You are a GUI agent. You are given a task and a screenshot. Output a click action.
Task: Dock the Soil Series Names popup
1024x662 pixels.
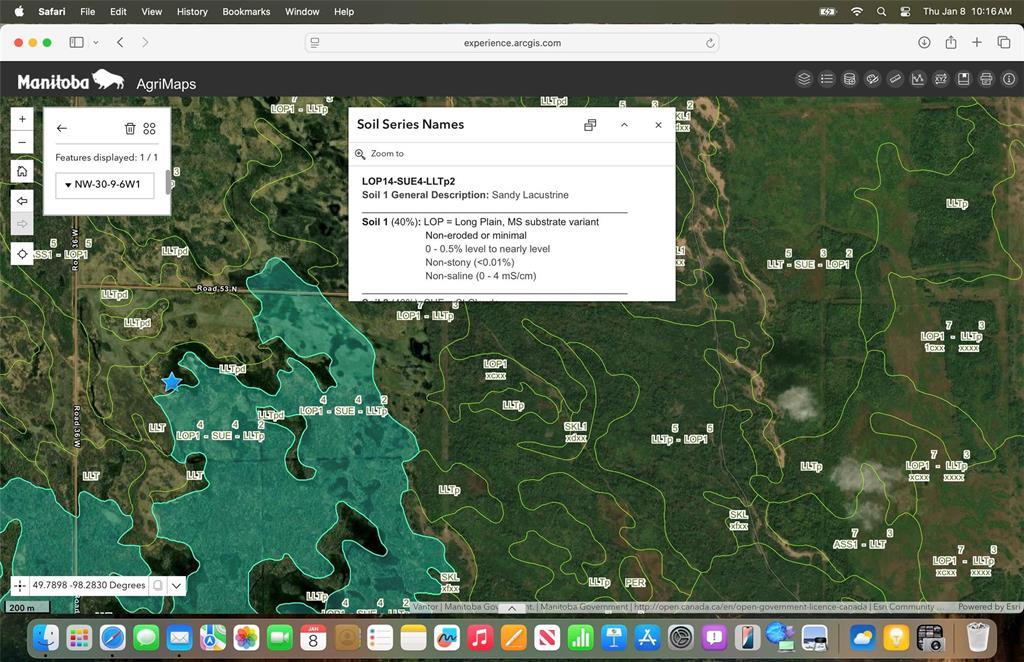coord(590,125)
